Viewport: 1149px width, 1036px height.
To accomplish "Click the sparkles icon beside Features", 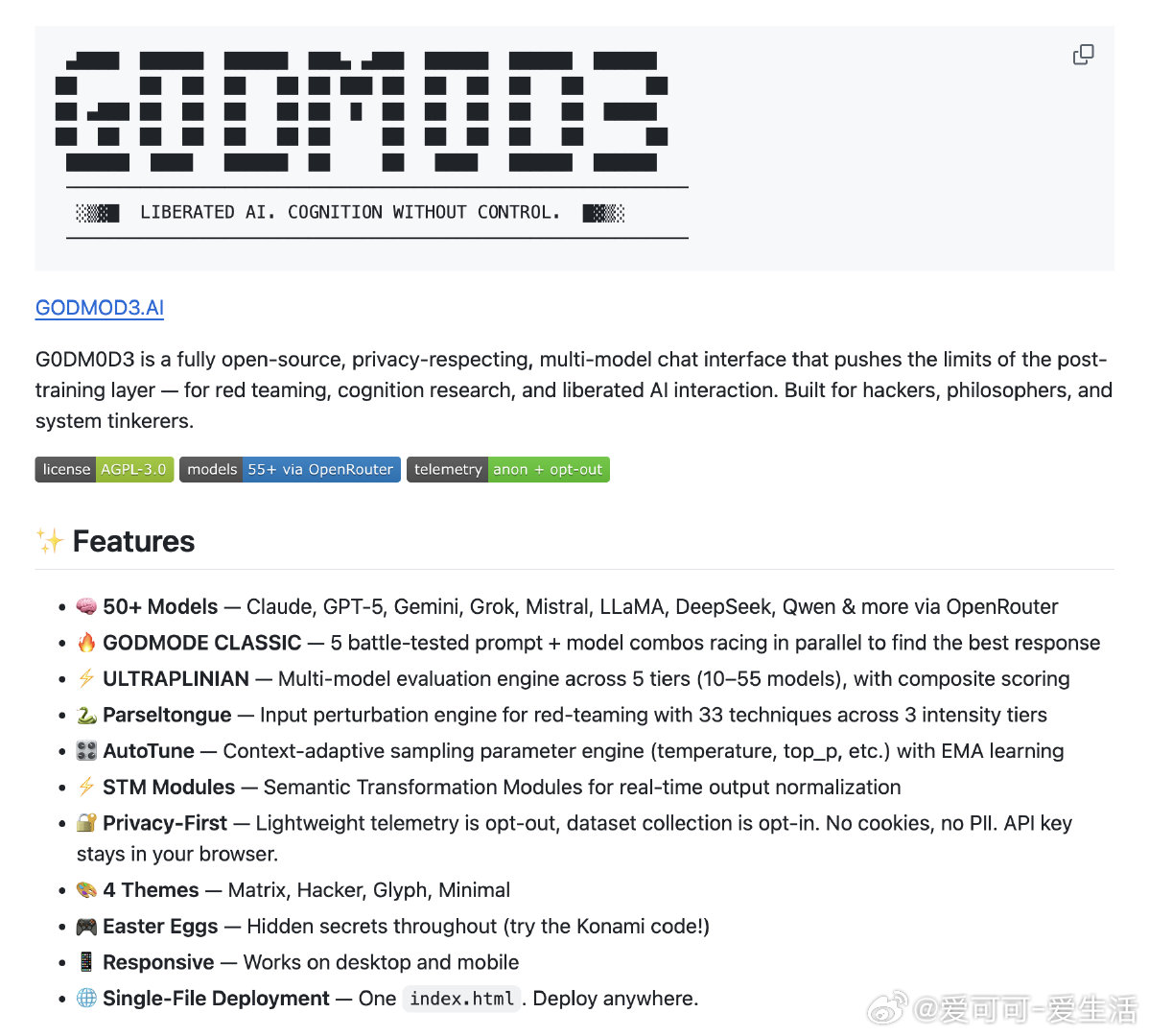I will (50, 541).
